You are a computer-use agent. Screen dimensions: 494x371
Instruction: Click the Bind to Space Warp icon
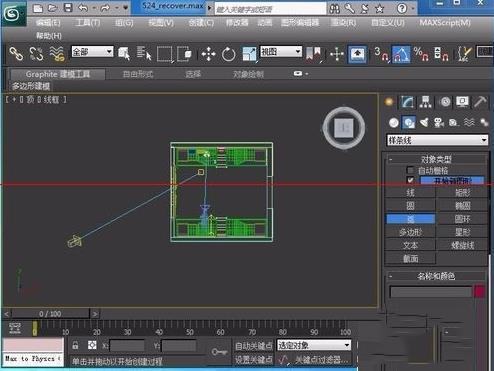57,54
